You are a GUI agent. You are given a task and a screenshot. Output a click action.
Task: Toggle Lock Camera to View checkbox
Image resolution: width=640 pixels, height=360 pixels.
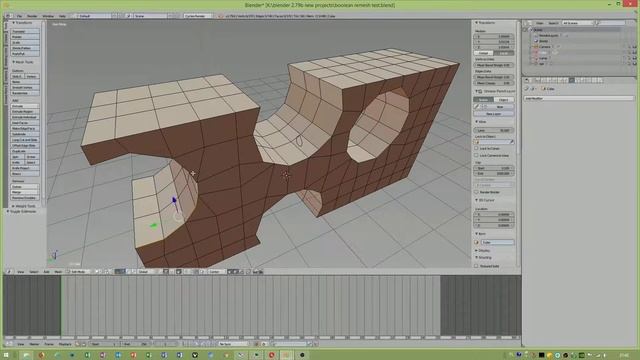476,156
